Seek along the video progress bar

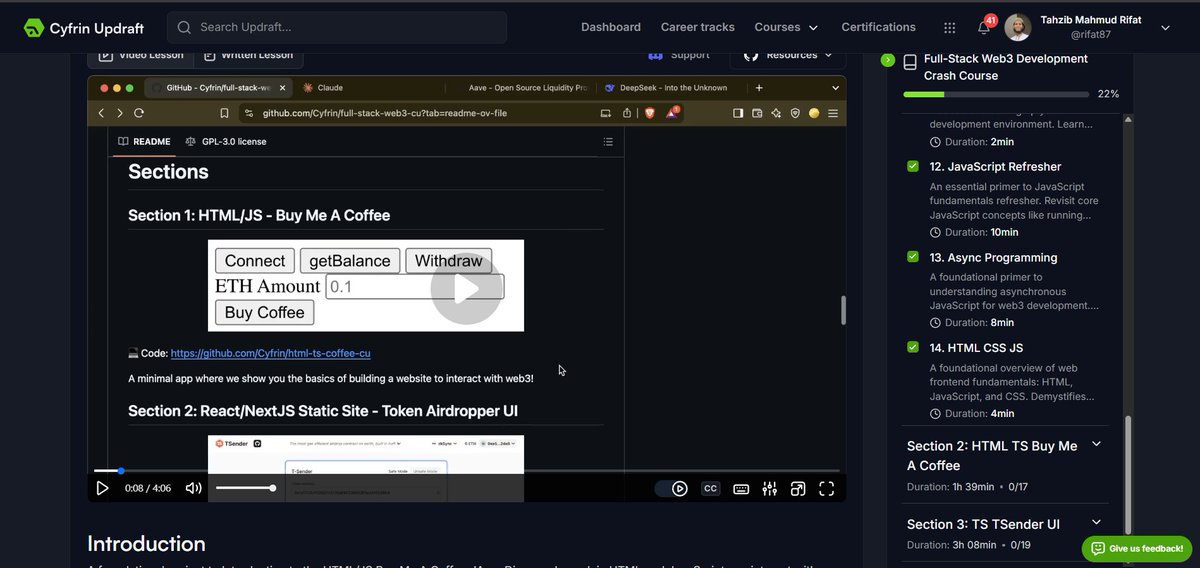pos(466,470)
